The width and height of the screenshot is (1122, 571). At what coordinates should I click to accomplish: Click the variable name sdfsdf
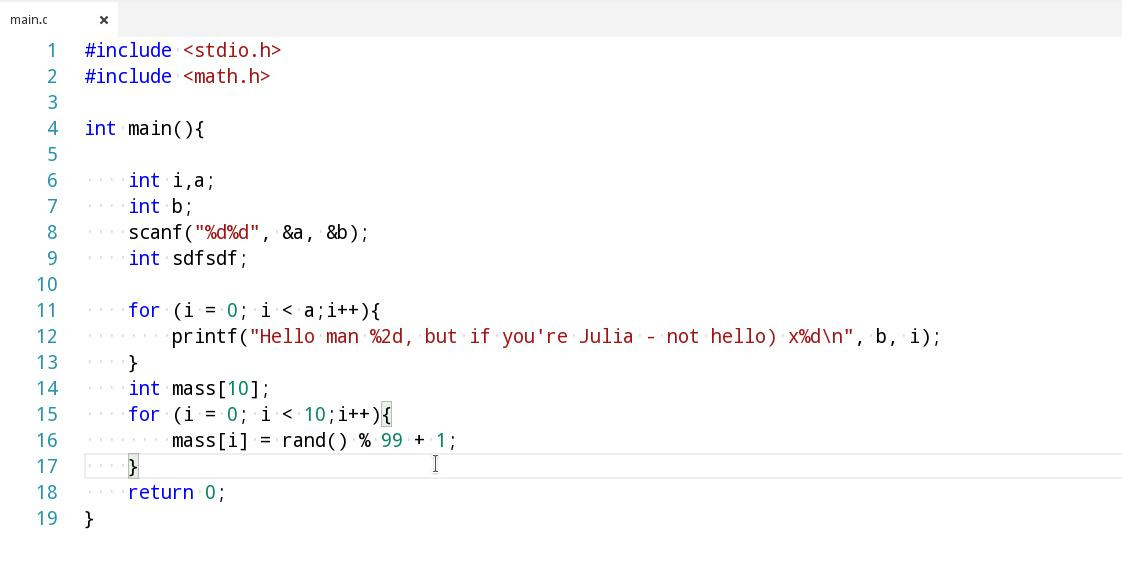click(205, 258)
